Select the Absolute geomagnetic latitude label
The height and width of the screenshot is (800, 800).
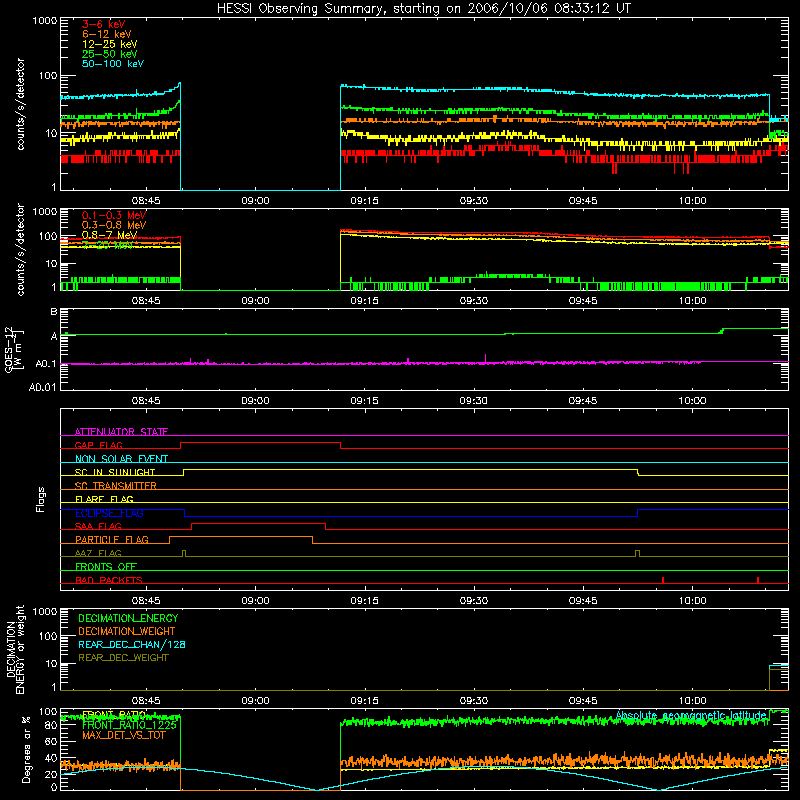click(x=691, y=715)
